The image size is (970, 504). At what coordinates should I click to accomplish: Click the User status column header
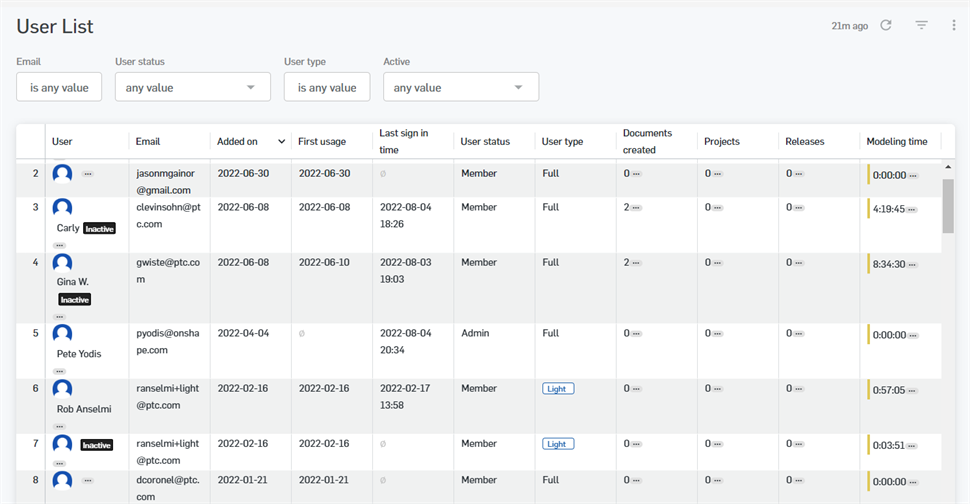click(485, 142)
